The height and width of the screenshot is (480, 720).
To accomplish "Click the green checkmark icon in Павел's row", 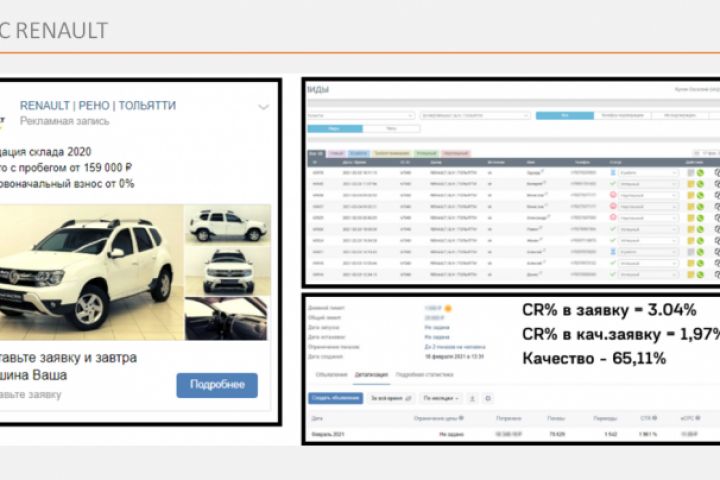I will click(x=613, y=229).
